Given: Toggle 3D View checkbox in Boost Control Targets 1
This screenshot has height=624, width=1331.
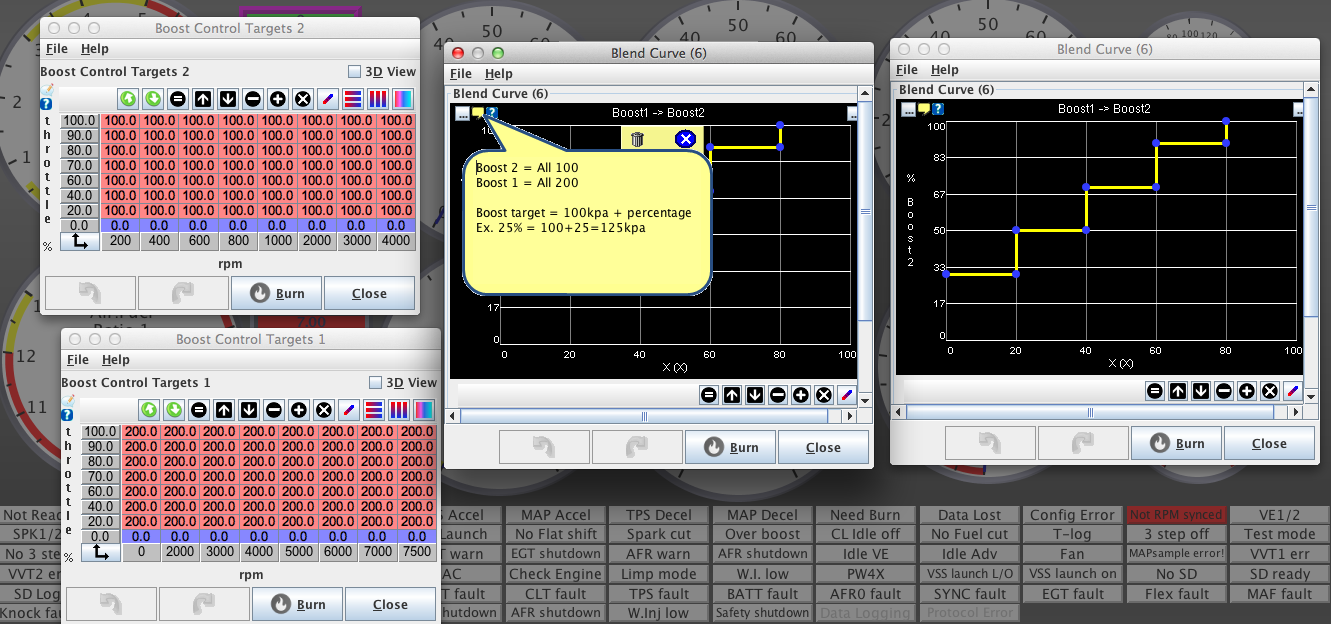Looking at the screenshot, I should pos(375,382).
